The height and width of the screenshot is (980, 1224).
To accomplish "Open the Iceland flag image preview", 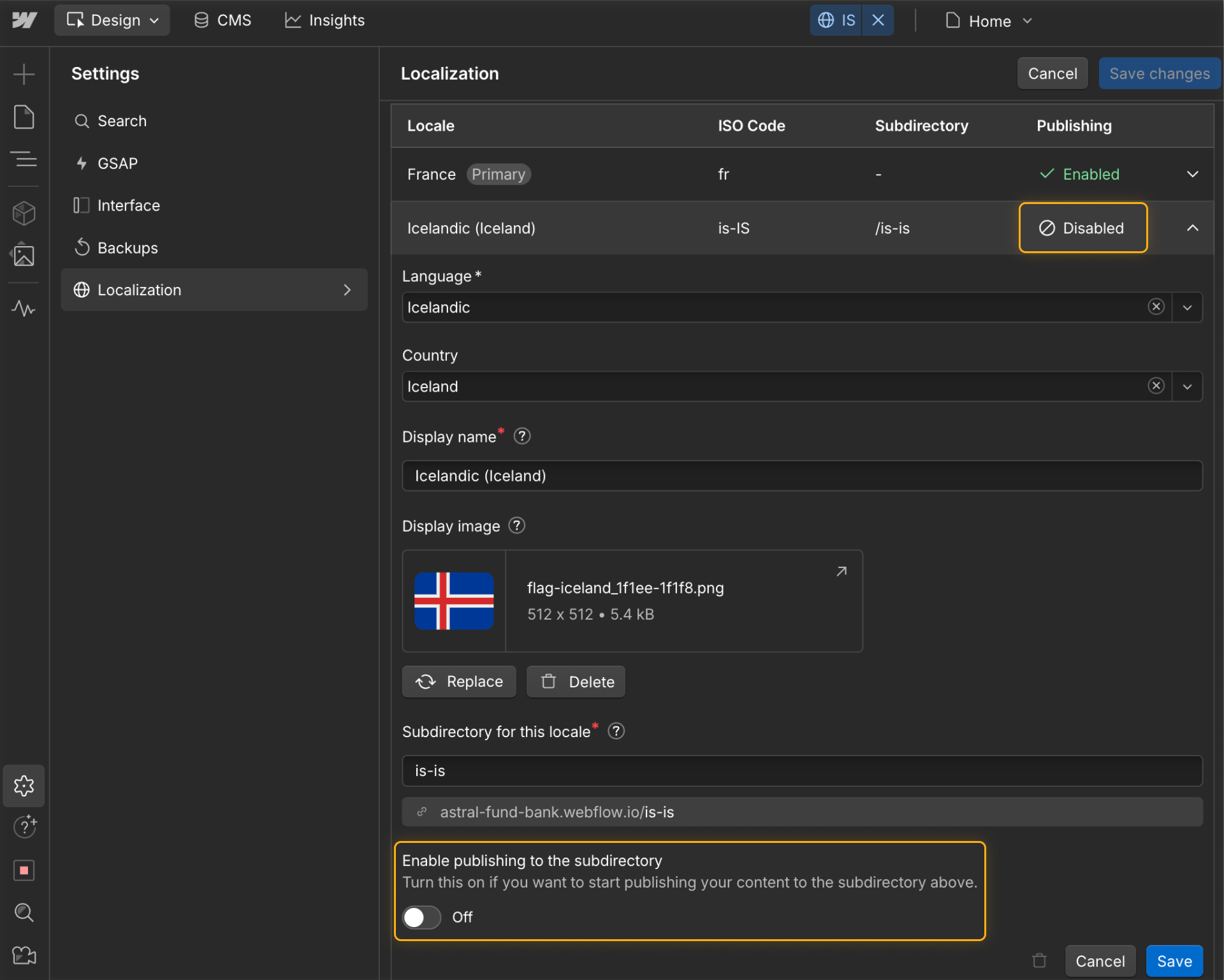I will click(841, 571).
